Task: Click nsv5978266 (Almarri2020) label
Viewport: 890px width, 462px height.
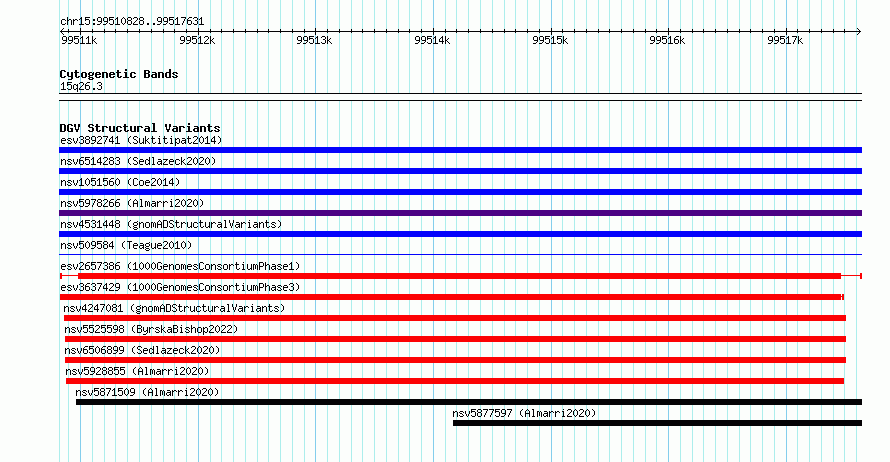Action: tap(132, 203)
